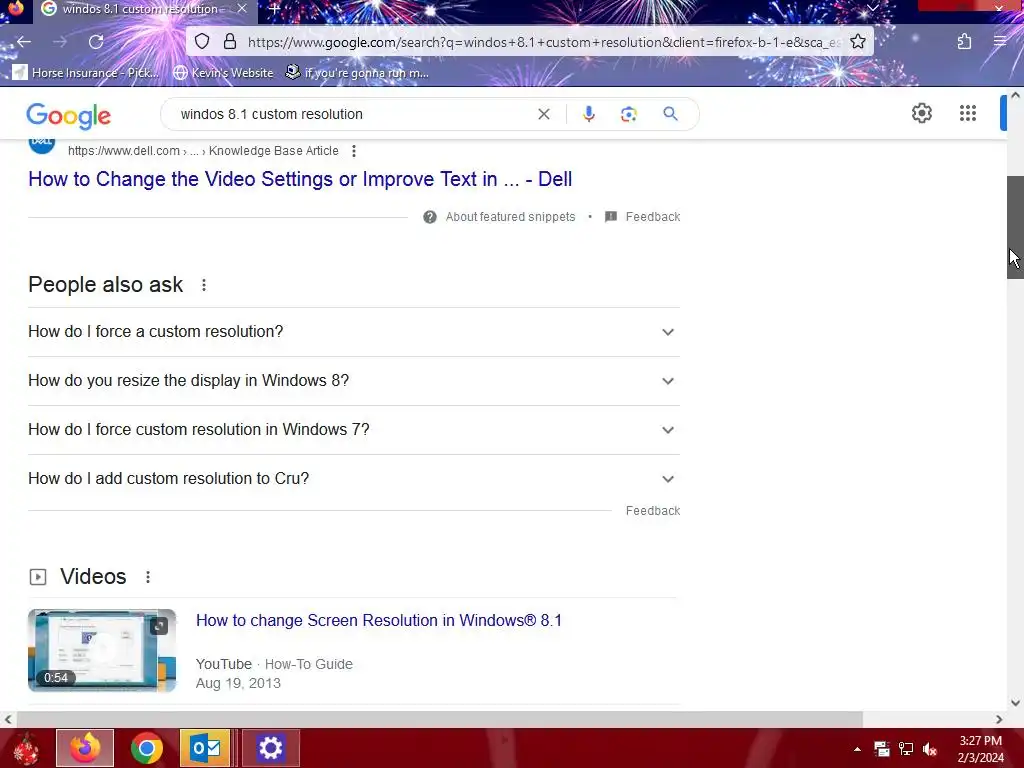Open the Google apps grid
This screenshot has height=768, width=1024.
968,113
